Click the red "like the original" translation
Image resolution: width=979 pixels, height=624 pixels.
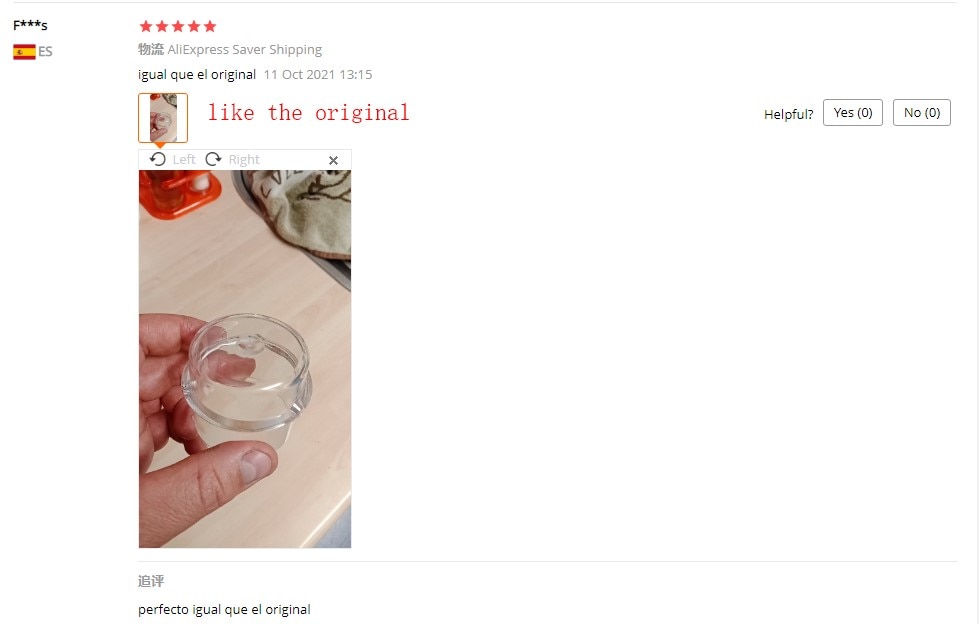click(x=308, y=113)
